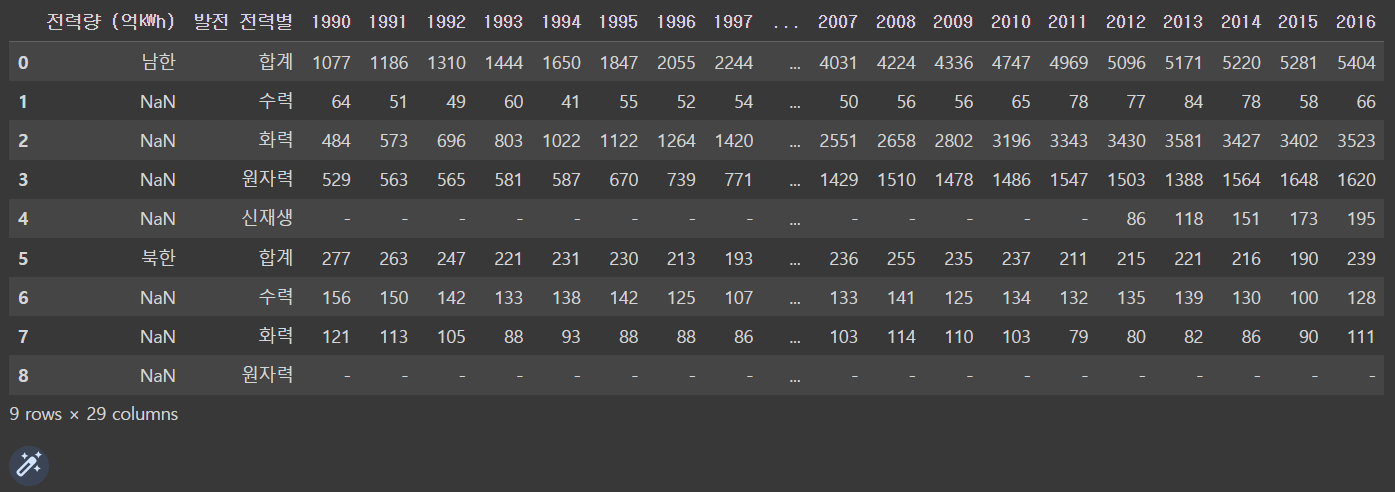Image resolution: width=1395 pixels, height=492 pixels.
Task: Select value 277 in row 5
Action: coord(335,258)
